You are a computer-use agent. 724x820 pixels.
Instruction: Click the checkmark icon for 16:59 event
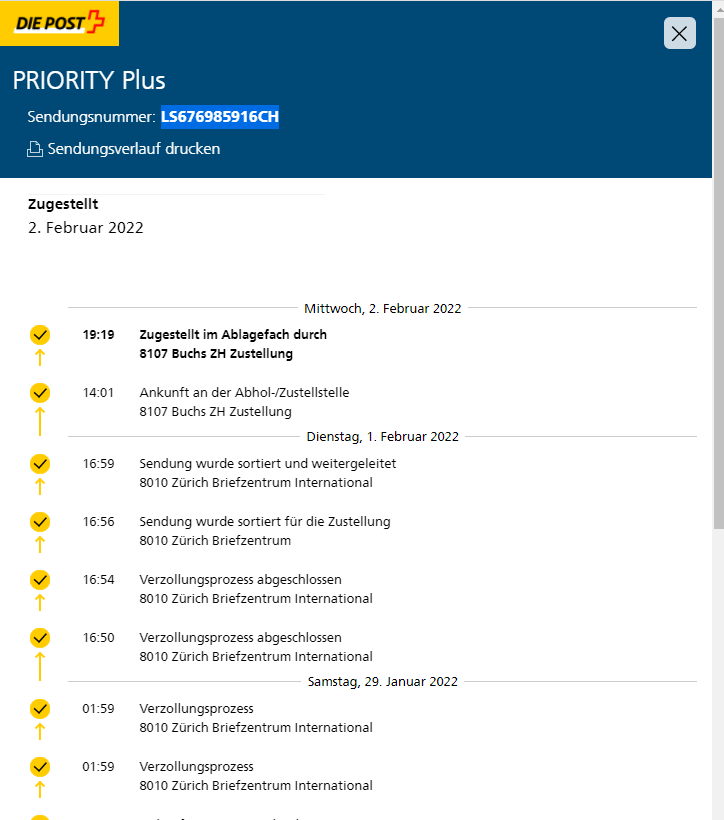[x=40, y=464]
